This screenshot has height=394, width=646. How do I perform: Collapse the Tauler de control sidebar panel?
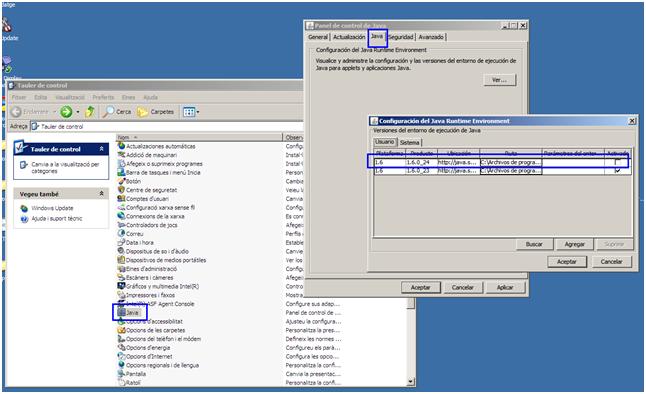101,149
